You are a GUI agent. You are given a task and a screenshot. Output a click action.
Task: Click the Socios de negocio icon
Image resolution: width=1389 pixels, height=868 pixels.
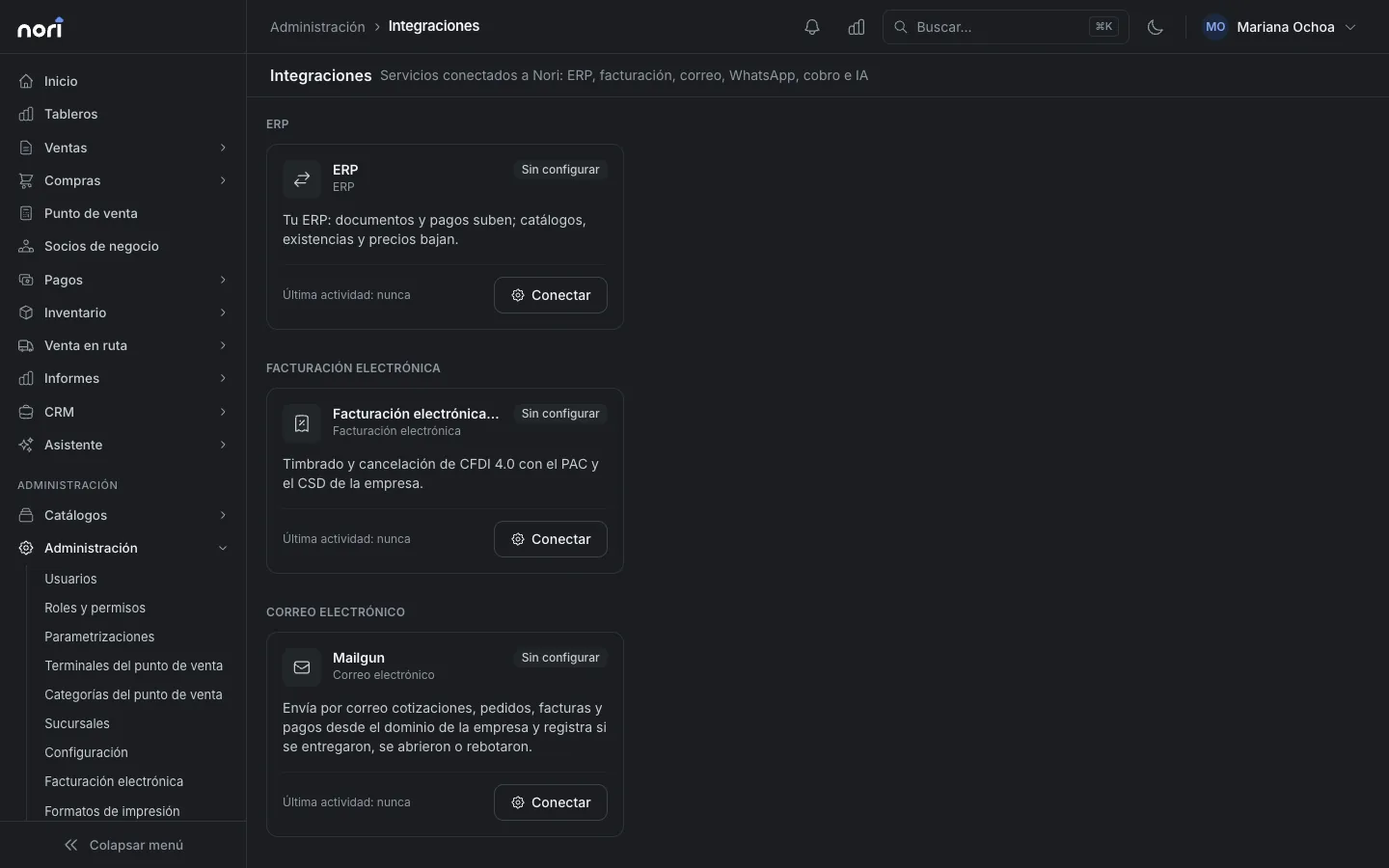click(x=26, y=246)
